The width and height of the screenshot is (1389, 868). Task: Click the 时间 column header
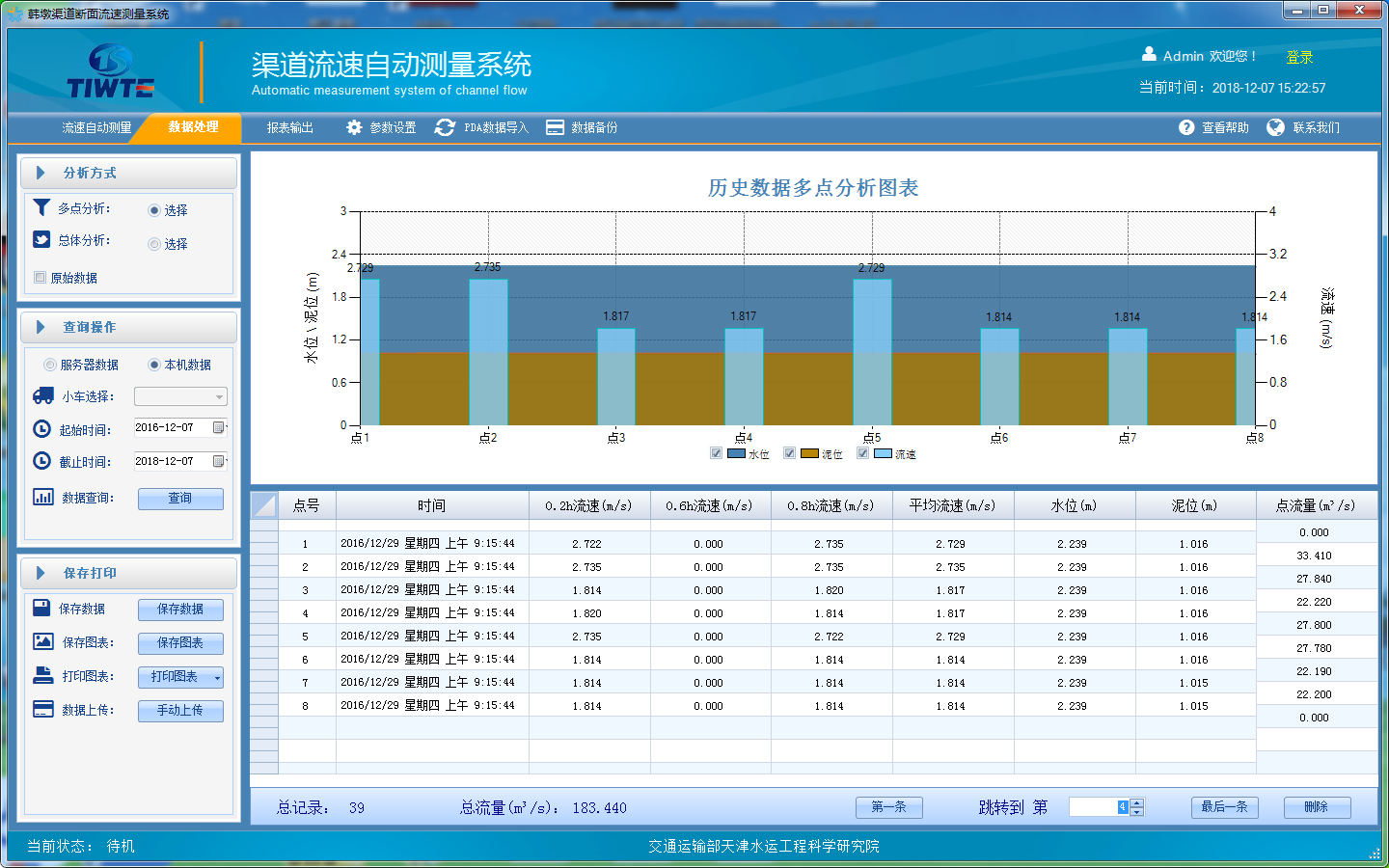432,505
